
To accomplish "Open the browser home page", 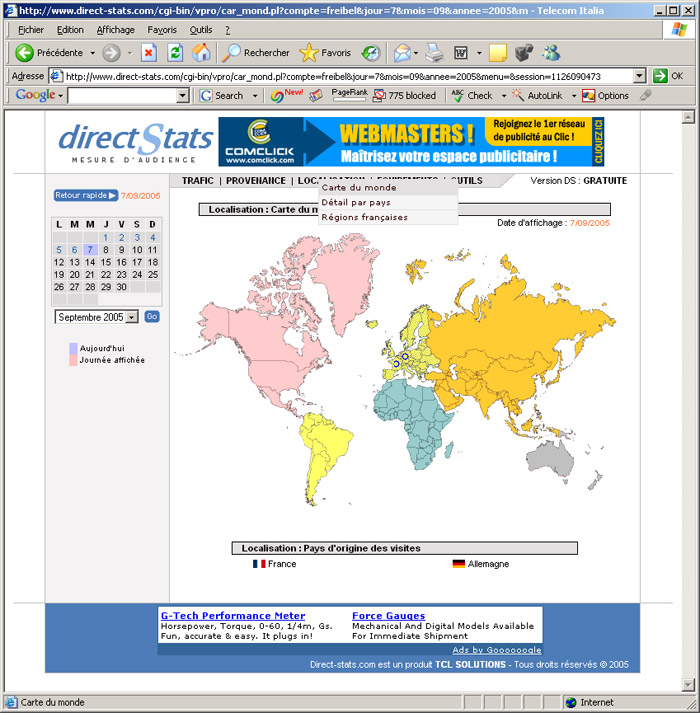I will 201,53.
